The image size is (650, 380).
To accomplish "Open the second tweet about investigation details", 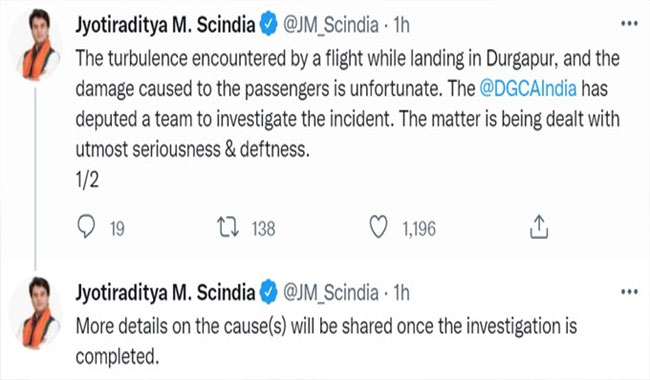I will [x=326, y=341].
